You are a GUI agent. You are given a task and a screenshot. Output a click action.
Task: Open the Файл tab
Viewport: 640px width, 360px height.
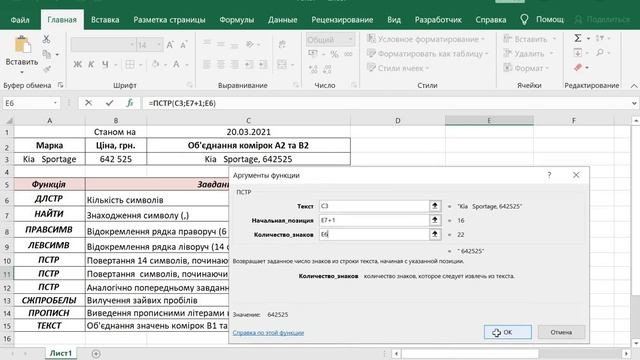click(20, 20)
